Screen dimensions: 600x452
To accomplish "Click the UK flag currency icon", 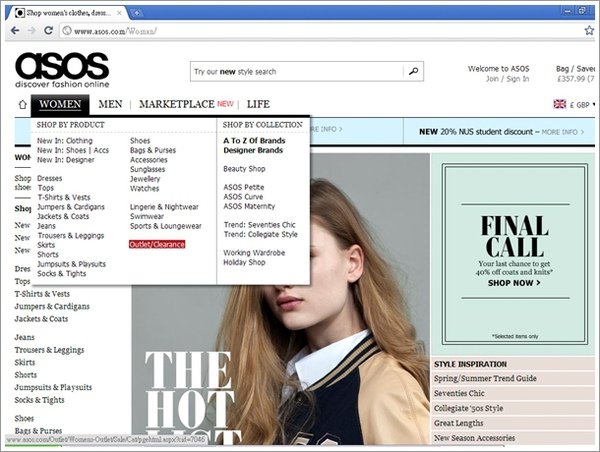I will (559, 104).
